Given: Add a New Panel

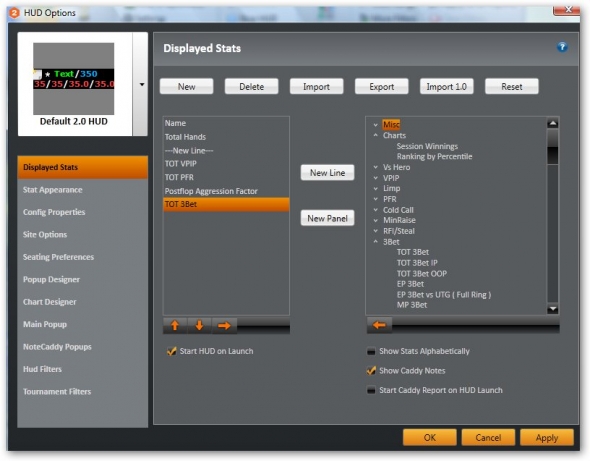Looking at the screenshot, I should [x=327, y=218].
